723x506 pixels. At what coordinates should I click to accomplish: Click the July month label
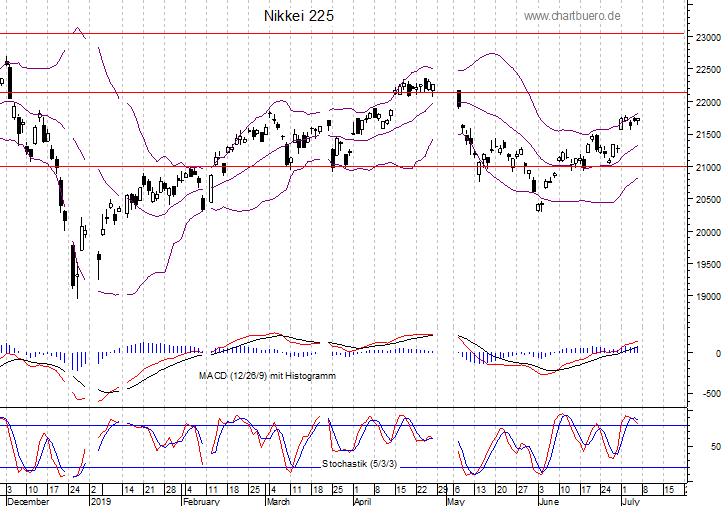[631, 501]
